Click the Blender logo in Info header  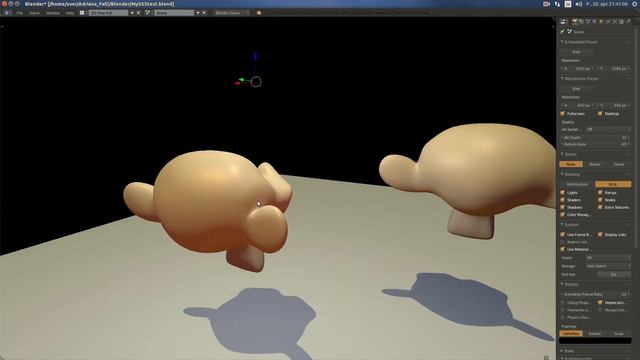pos(259,13)
